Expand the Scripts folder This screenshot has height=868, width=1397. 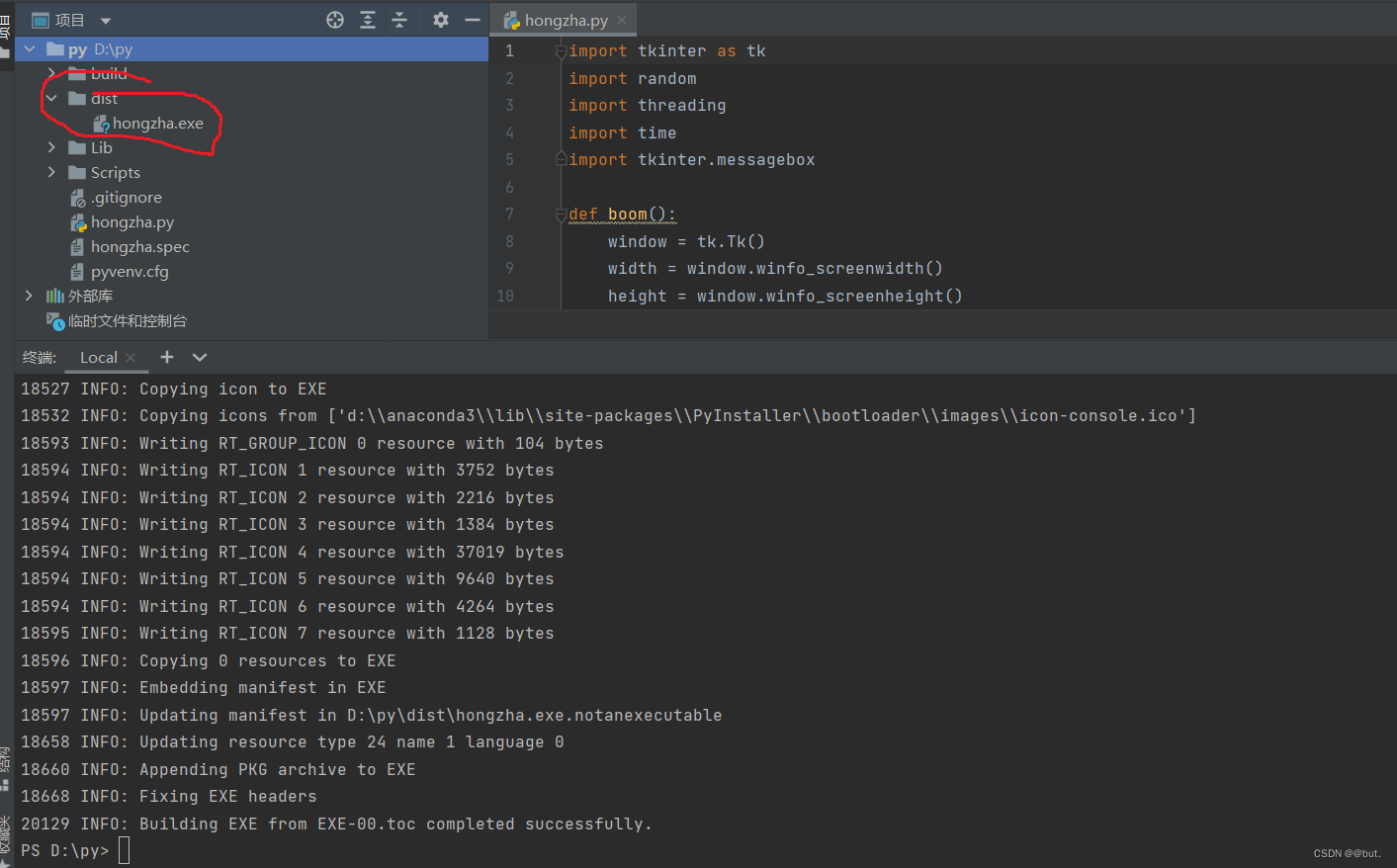pyautogui.click(x=50, y=172)
